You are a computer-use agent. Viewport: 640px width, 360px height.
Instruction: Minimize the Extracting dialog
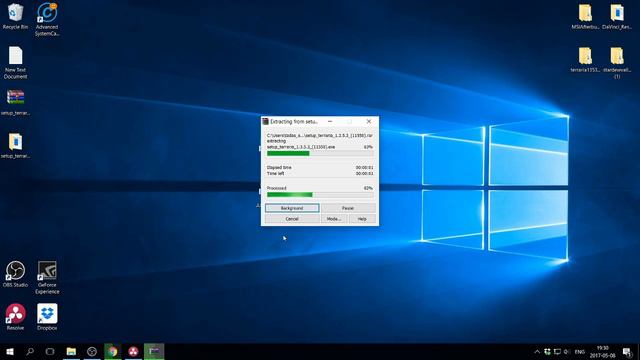pyautogui.click(x=330, y=122)
